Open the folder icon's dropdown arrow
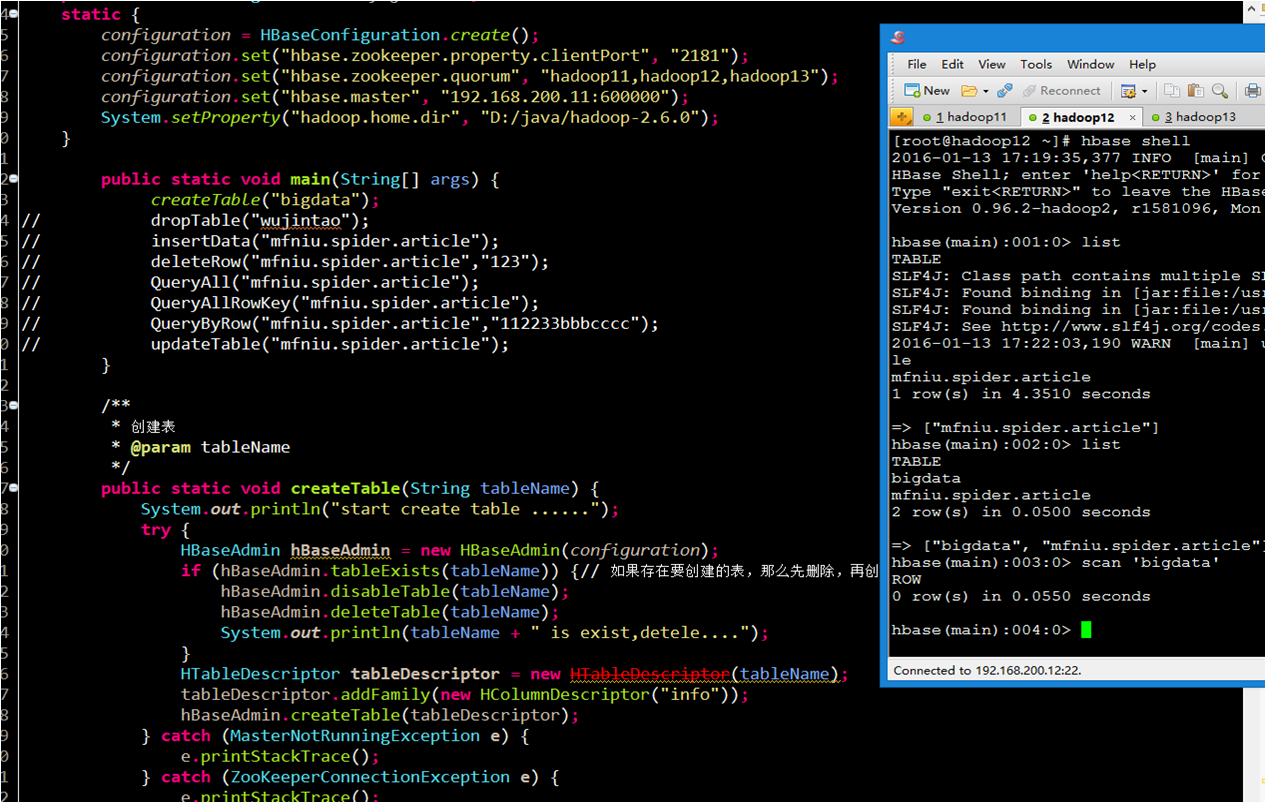The height and width of the screenshot is (803, 1266). pyautogui.click(x=986, y=90)
